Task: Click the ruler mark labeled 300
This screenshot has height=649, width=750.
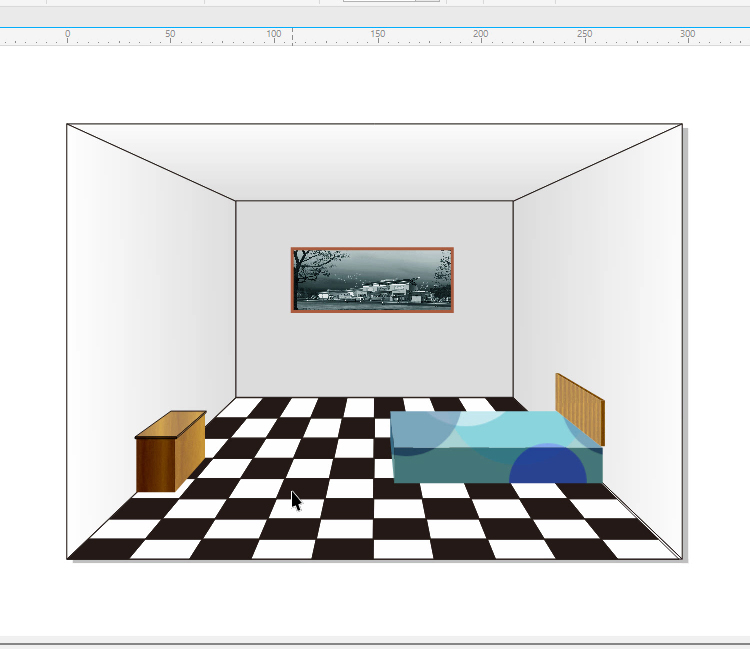Action: pos(688,34)
